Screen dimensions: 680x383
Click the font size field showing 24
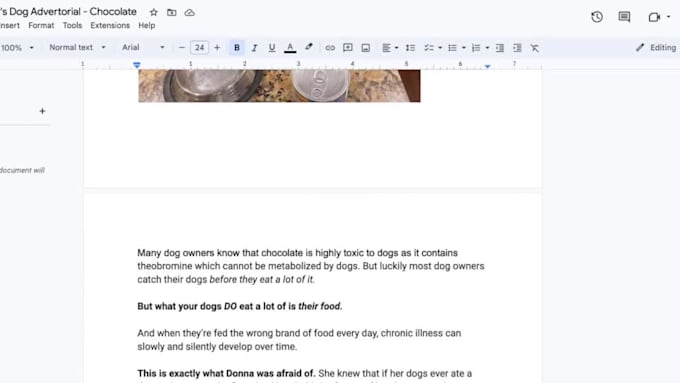point(199,48)
